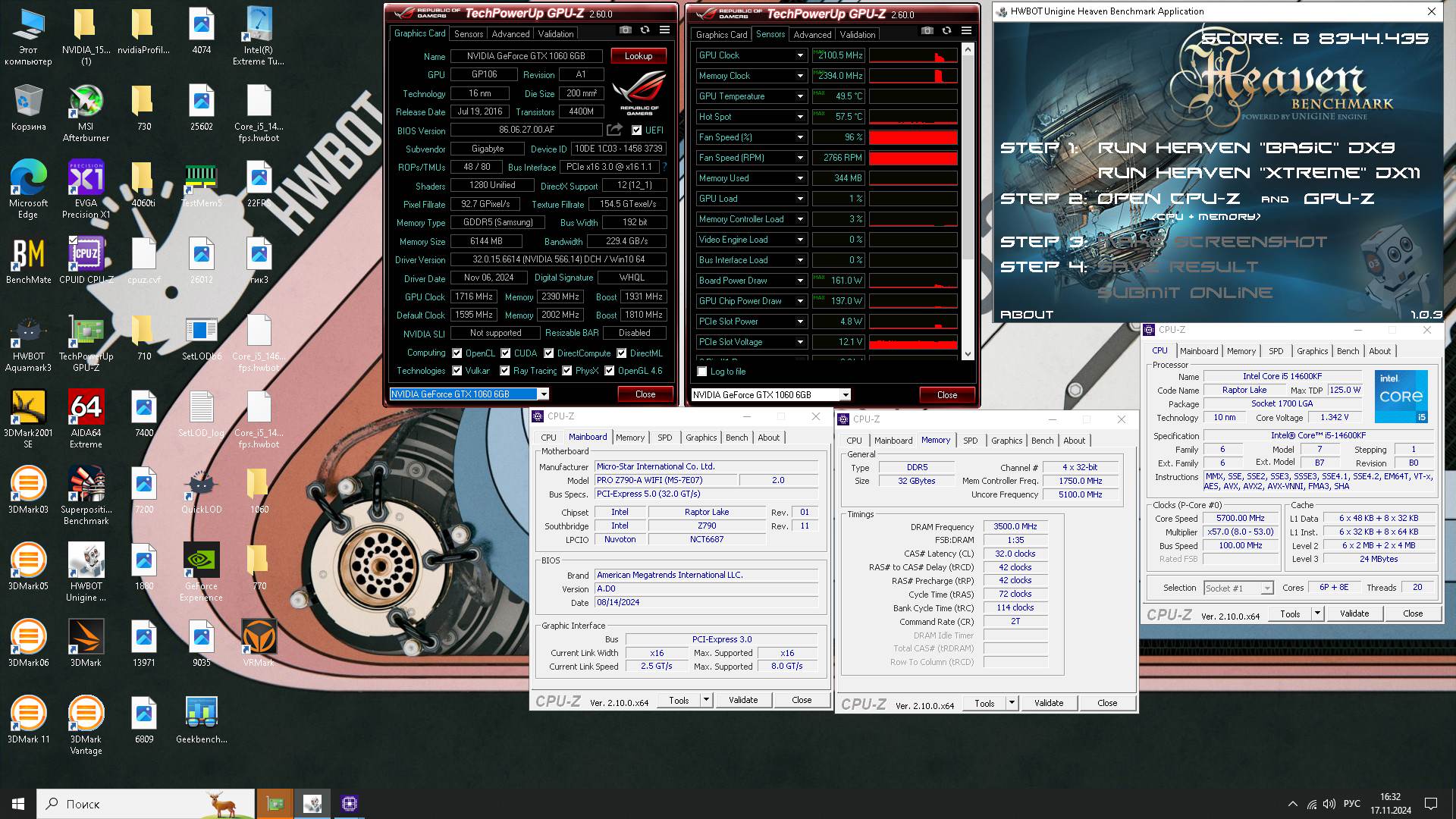Screen dimensions: 1456x819
Task: Open Socket #1 selection dropdown in CPU-Z
Action: [x=1266, y=588]
